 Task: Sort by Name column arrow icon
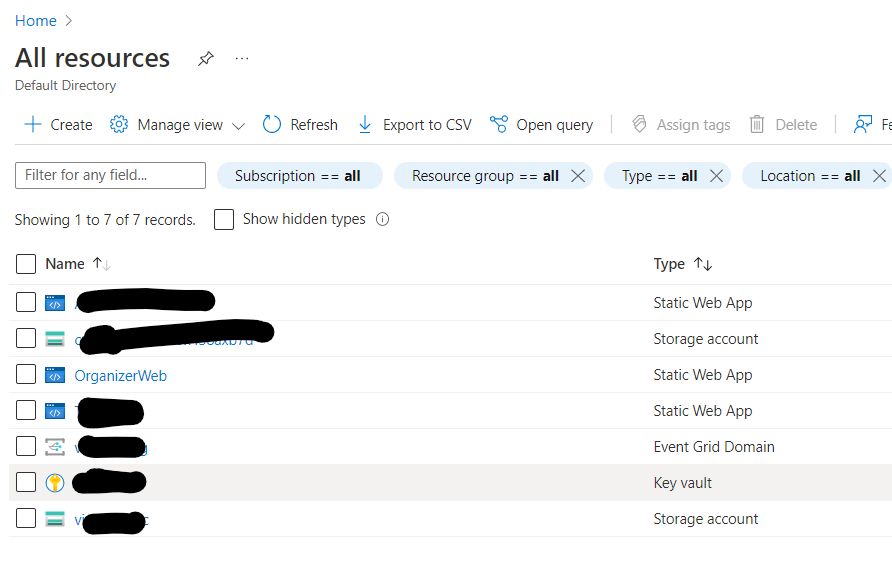(x=102, y=264)
